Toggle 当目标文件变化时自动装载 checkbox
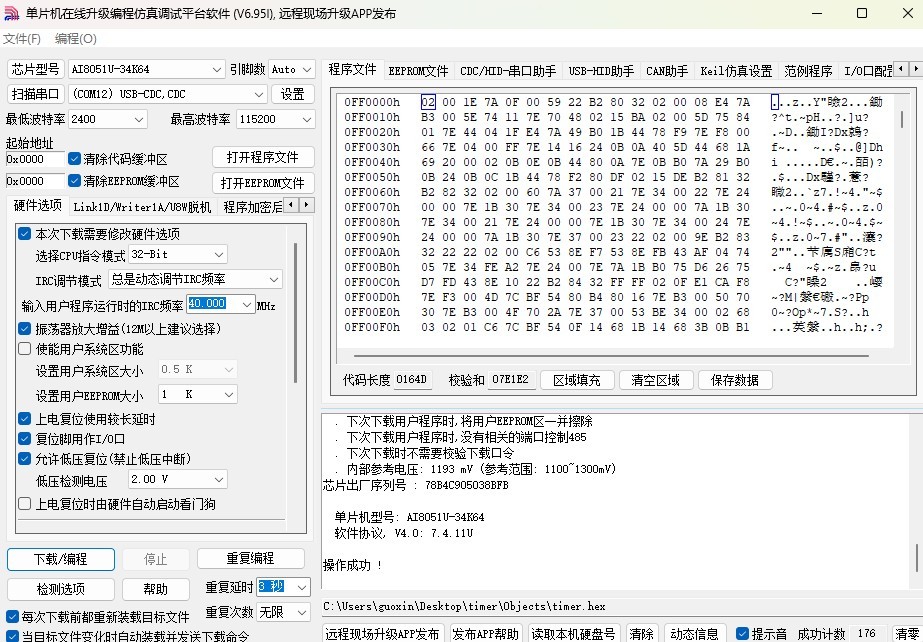 (x=12, y=637)
